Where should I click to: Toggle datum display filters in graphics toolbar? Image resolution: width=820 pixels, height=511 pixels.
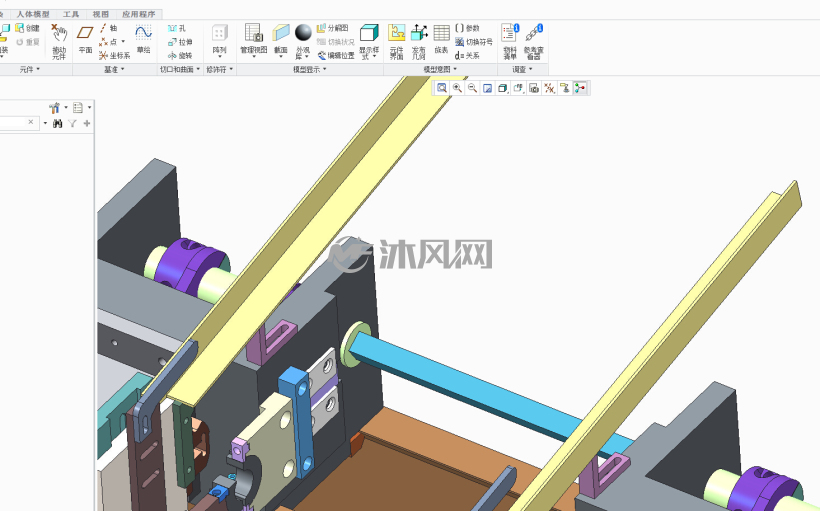pos(549,88)
